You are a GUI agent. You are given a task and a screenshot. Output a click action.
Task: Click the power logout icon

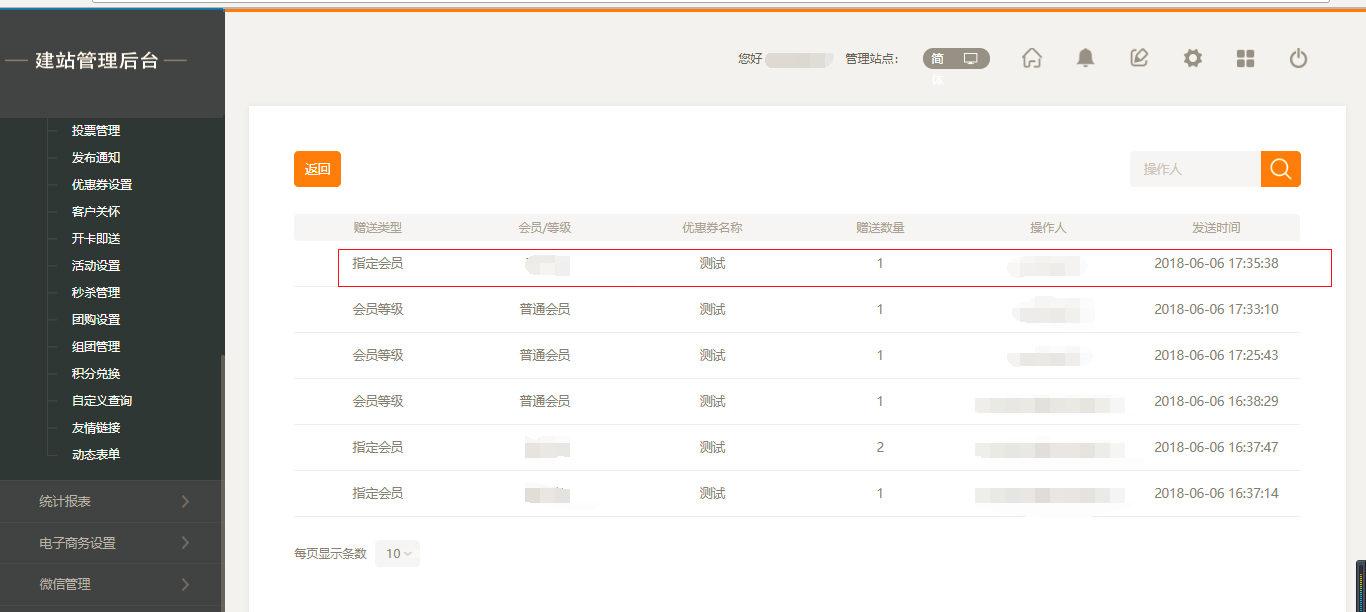[1298, 59]
